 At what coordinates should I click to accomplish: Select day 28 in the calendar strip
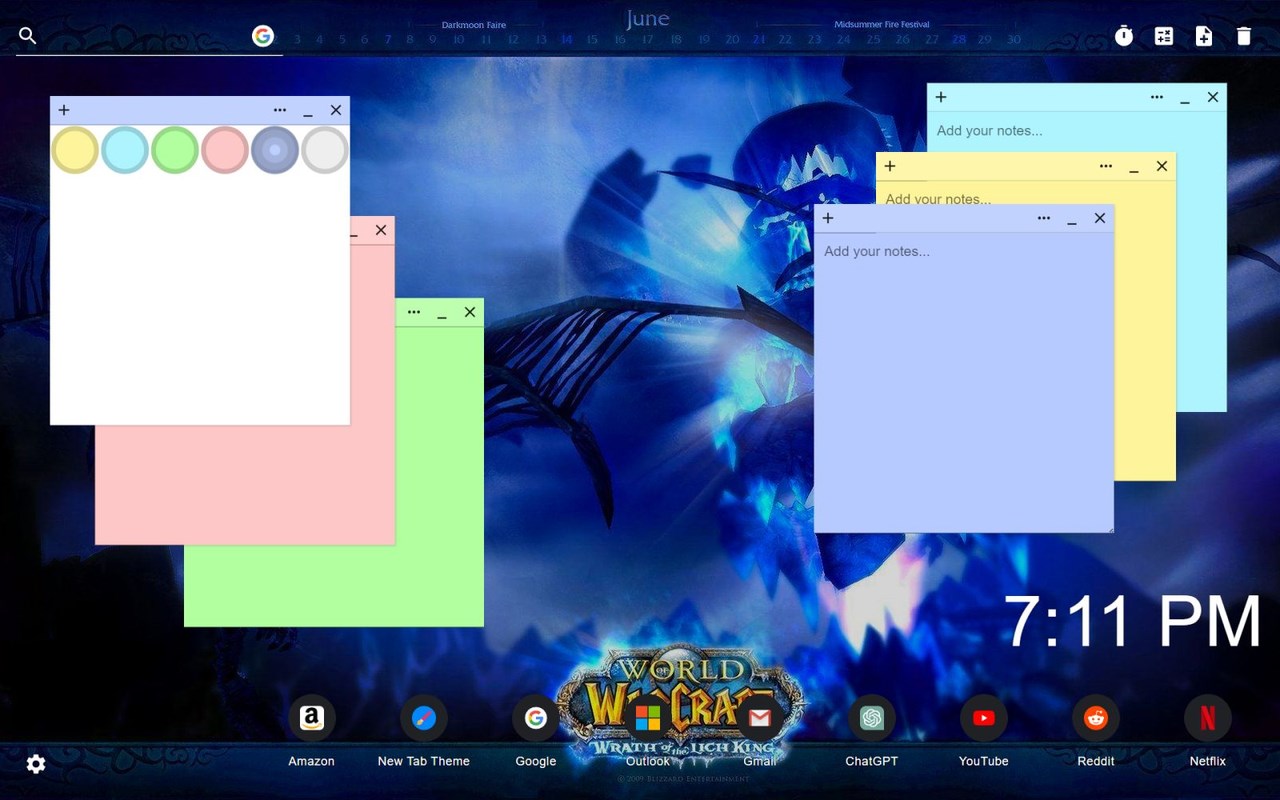(x=959, y=40)
